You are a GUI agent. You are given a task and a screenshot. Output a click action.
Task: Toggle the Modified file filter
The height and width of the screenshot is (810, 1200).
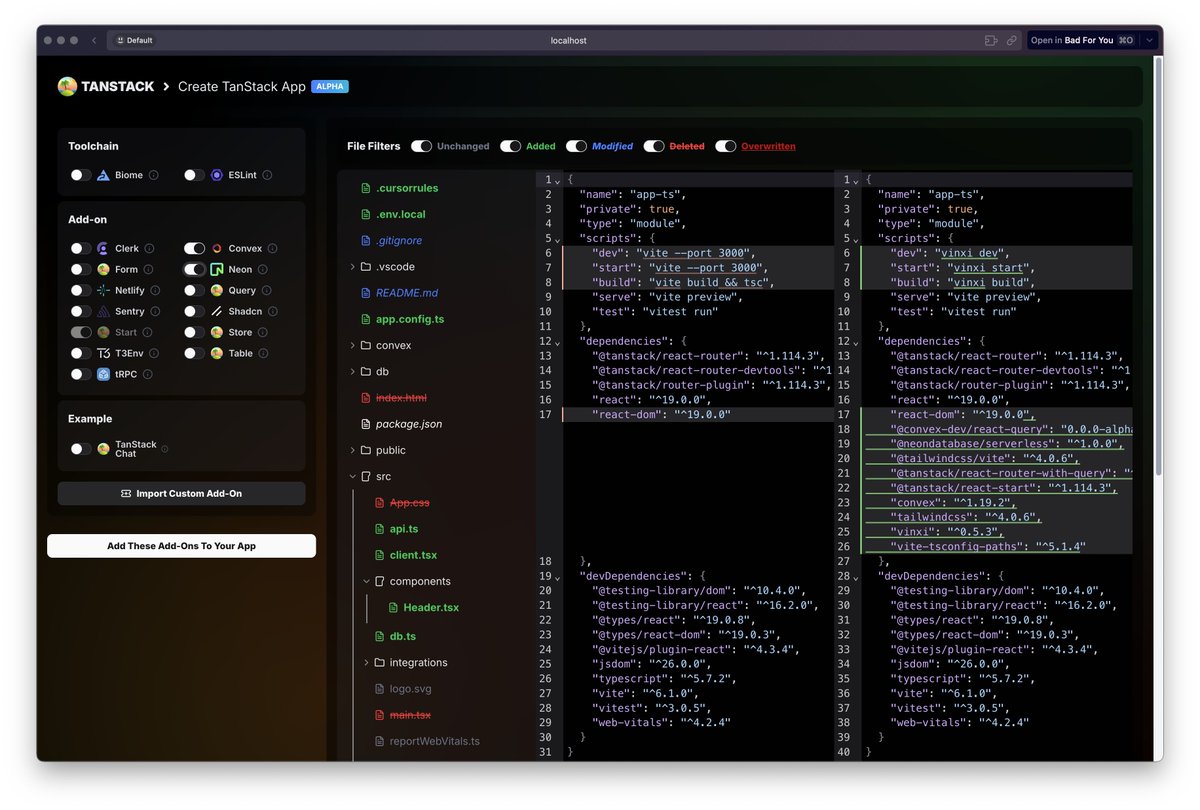[576, 146]
